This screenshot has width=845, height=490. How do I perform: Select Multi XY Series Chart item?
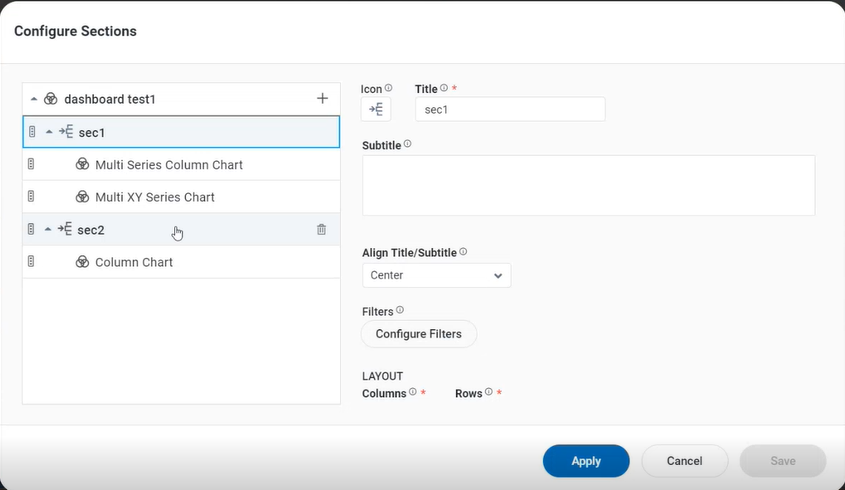coord(154,197)
